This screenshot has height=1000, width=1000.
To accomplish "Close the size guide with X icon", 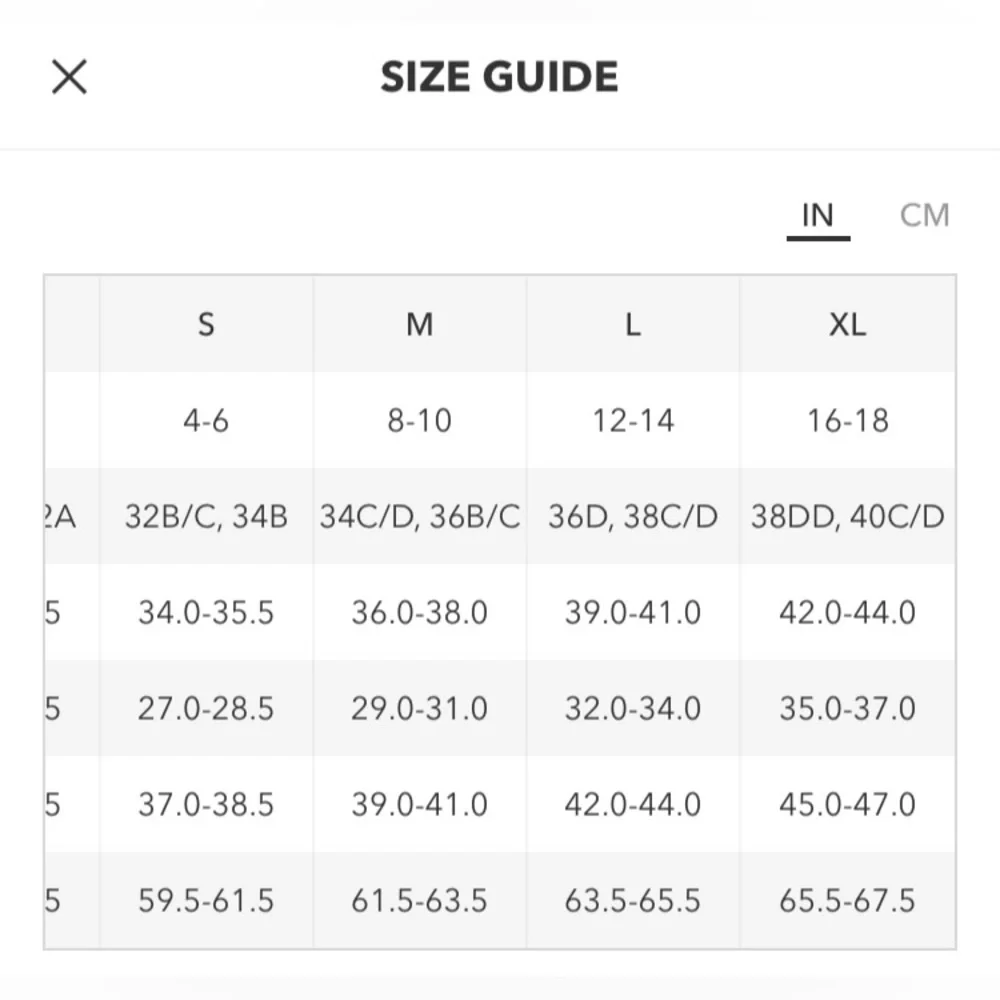I will pyautogui.click(x=69, y=77).
